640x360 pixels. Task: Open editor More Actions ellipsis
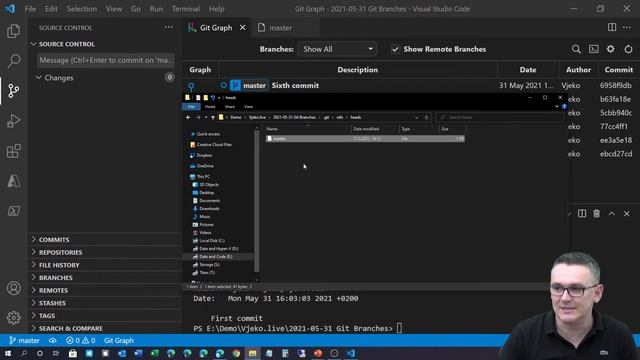click(627, 27)
